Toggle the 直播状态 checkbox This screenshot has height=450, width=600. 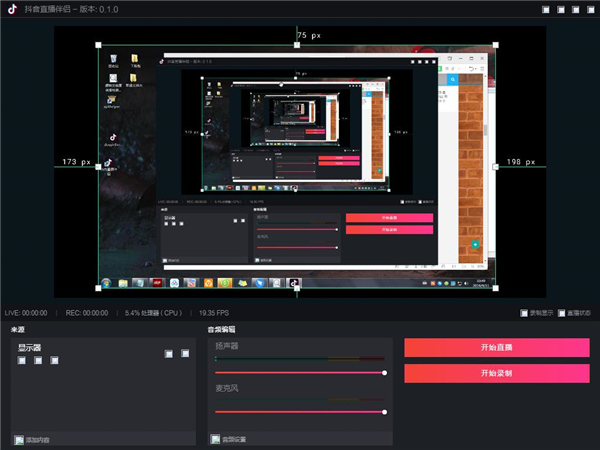561,313
